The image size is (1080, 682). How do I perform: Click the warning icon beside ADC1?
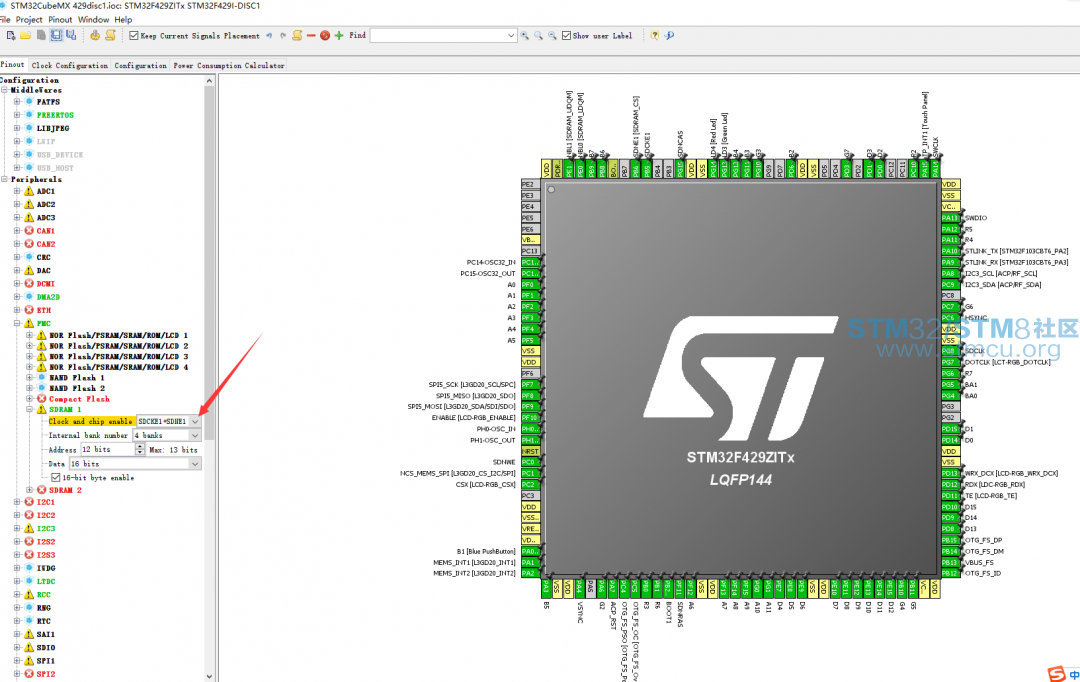[x=29, y=192]
